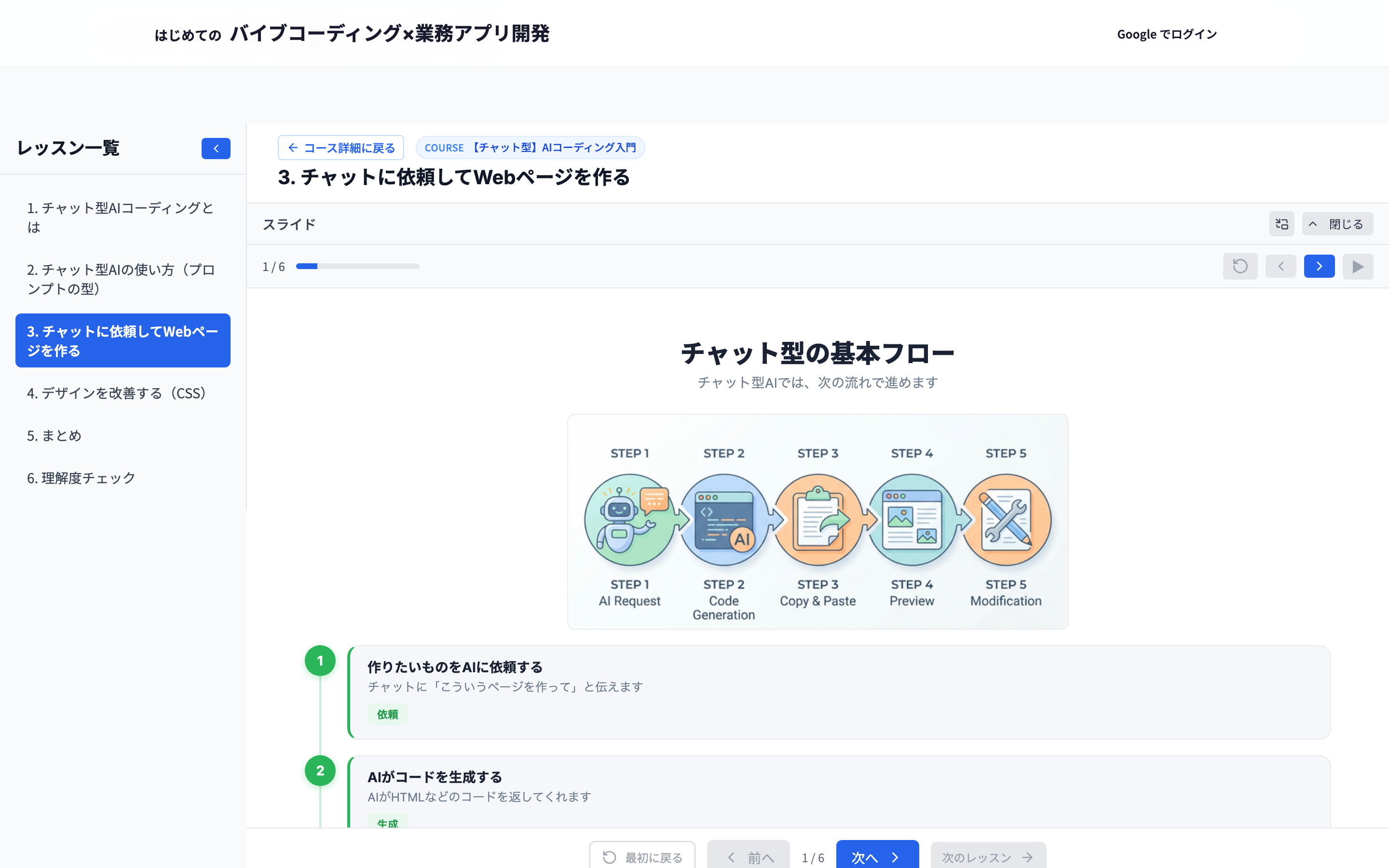1389x868 pixels.
Task: Open lesson 5 まとめ
Action: [x=123, y=436]
